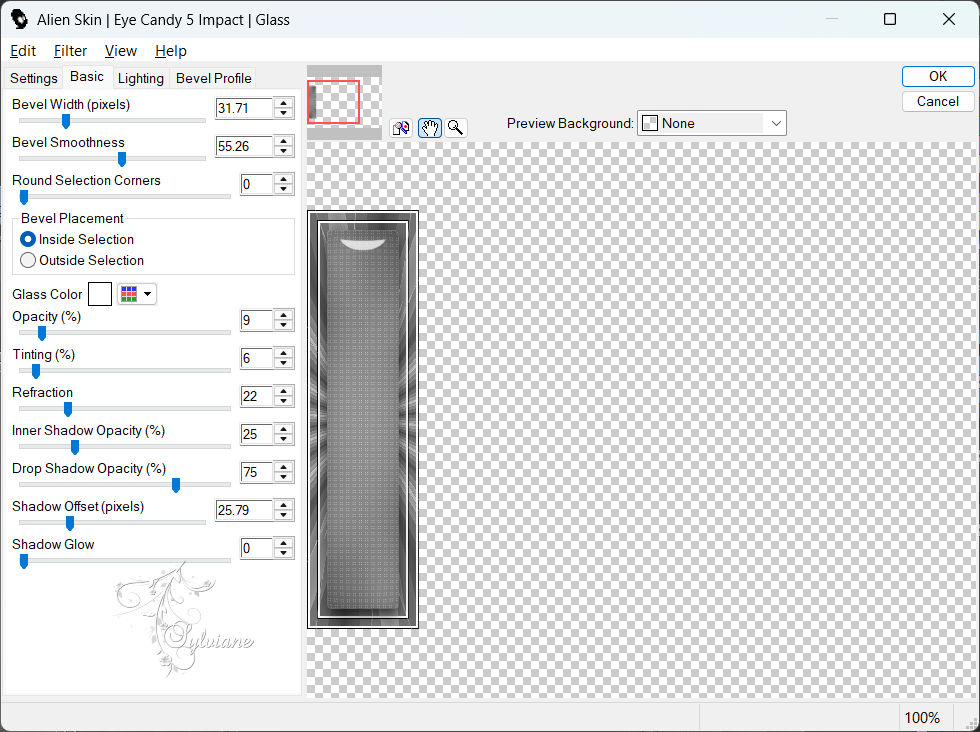
Task: Click the Drop Shadow Opacity value field
Action: coord(257,472)
